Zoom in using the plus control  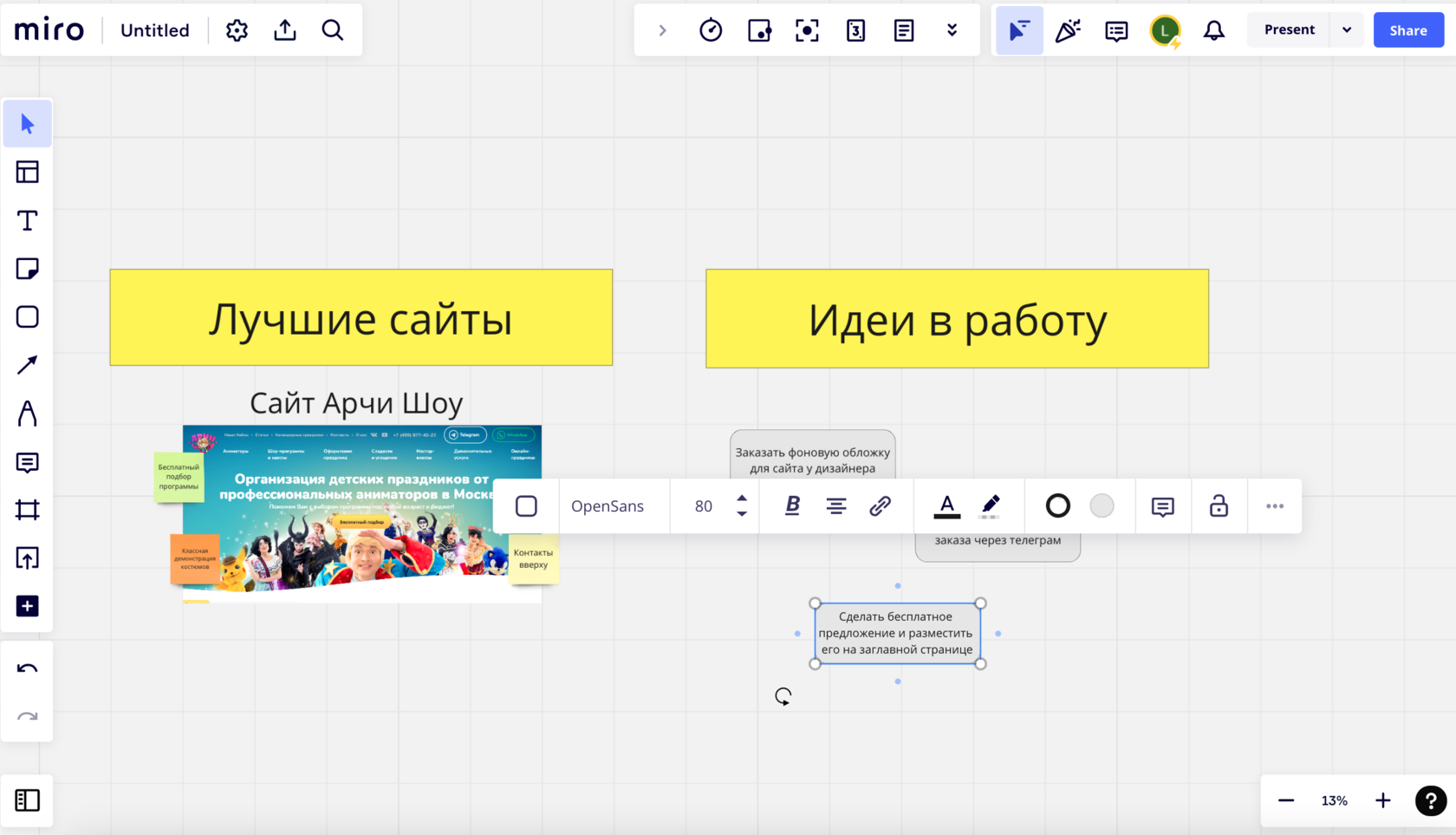click(x=1382, y=800)
